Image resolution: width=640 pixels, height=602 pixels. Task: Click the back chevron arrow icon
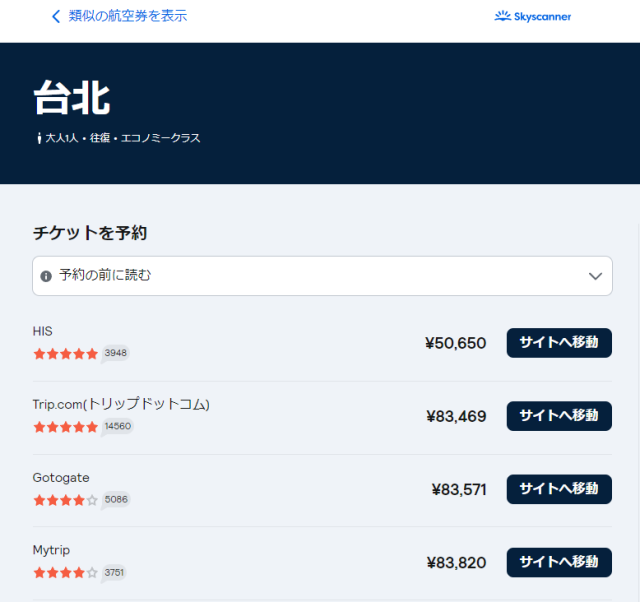(x=56, y=16)
